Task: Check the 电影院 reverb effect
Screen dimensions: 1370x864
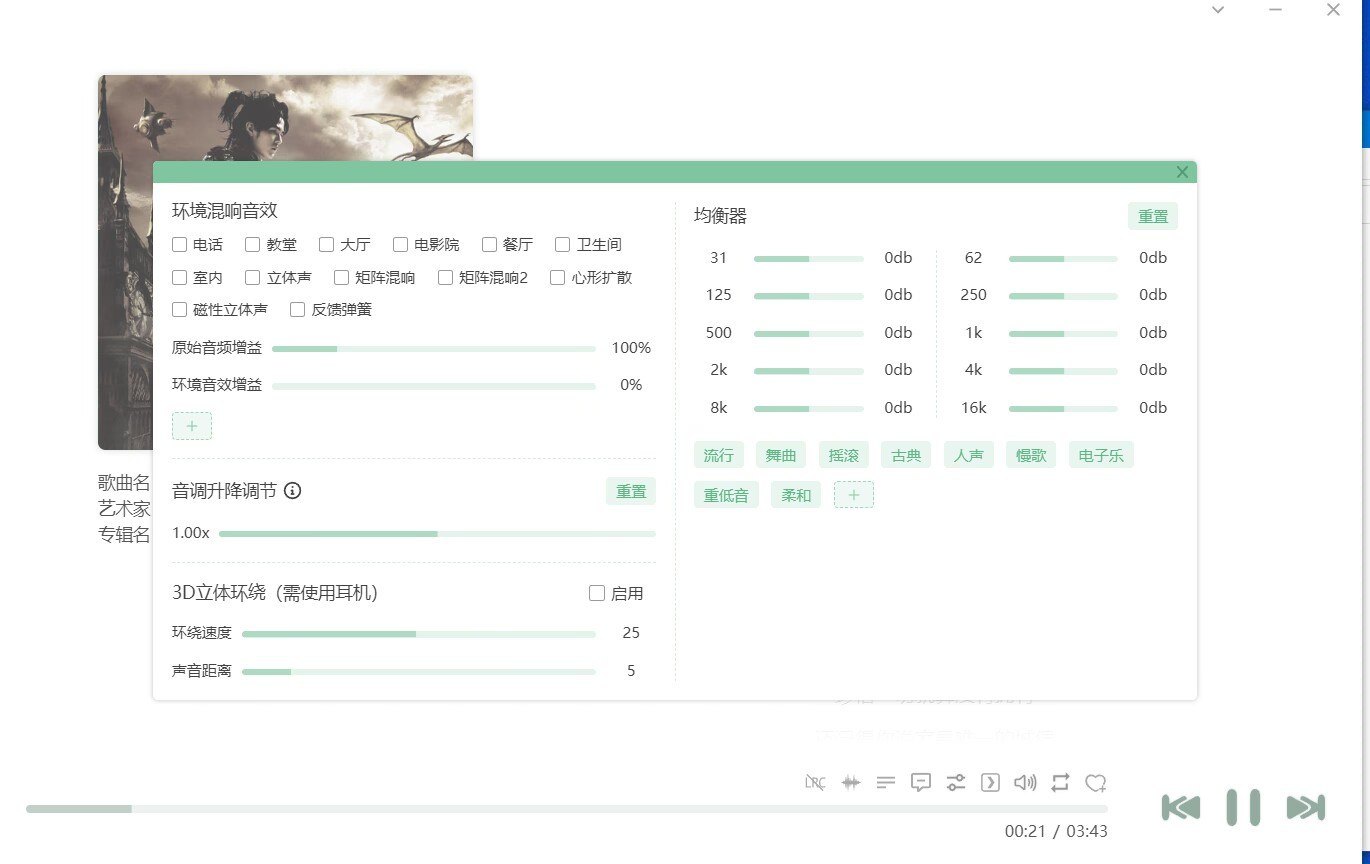Action: tap(401, 245)
